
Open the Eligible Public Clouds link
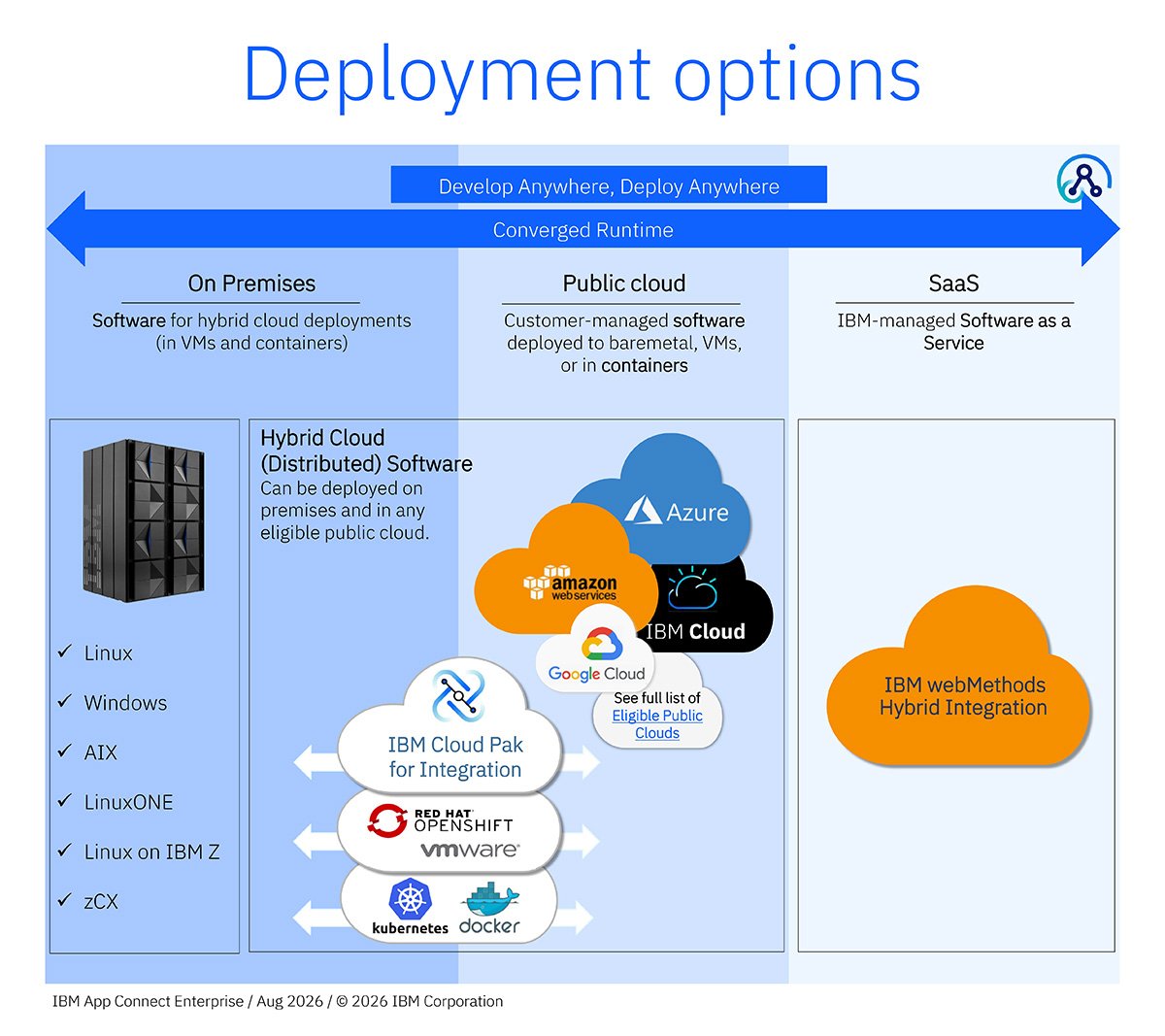pyautogui.click(x=657, y=724)
